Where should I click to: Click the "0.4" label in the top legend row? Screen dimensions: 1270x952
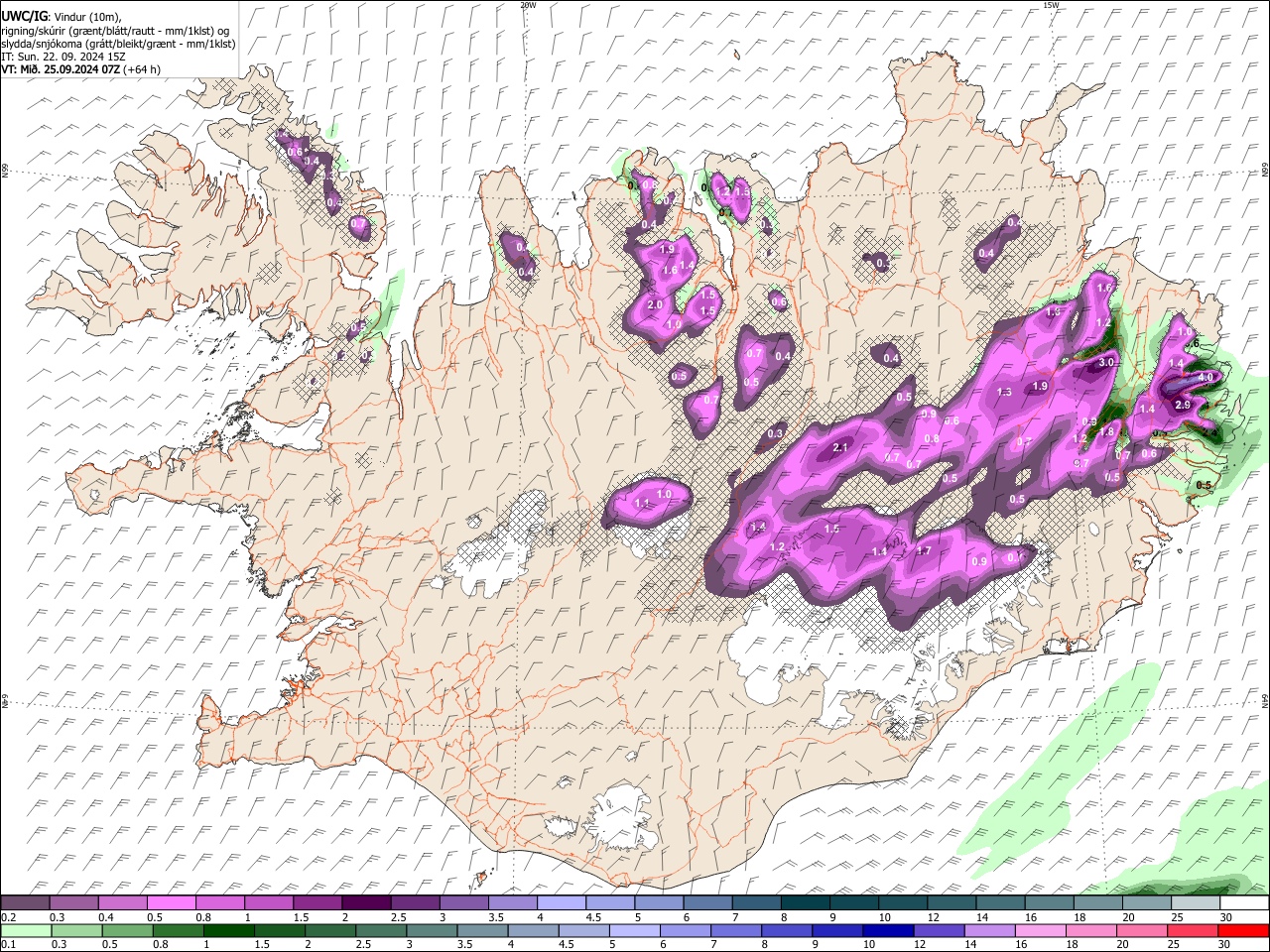click(x=106, y=917)
